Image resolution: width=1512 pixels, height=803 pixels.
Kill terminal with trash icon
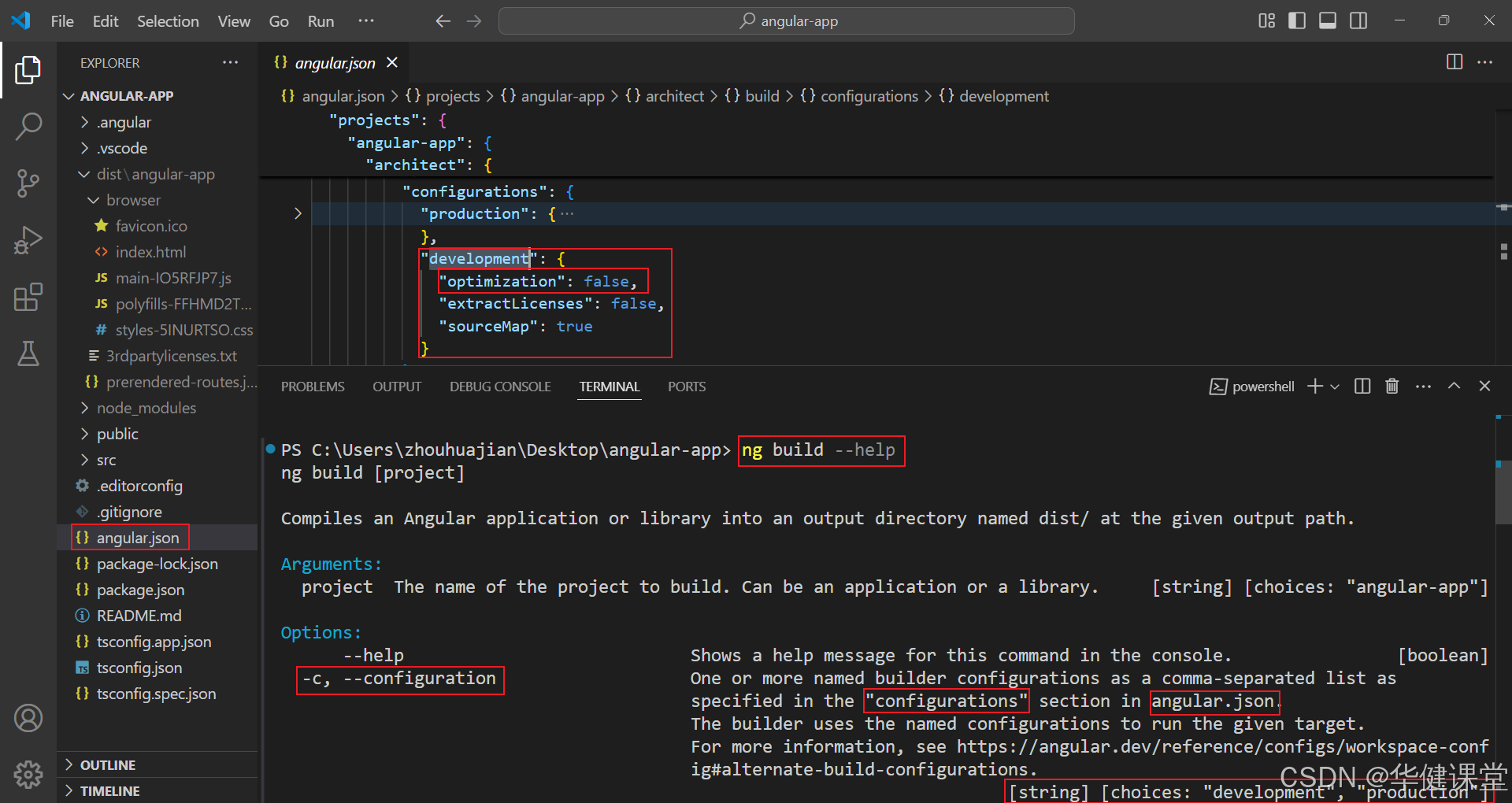click(1392, 386)
